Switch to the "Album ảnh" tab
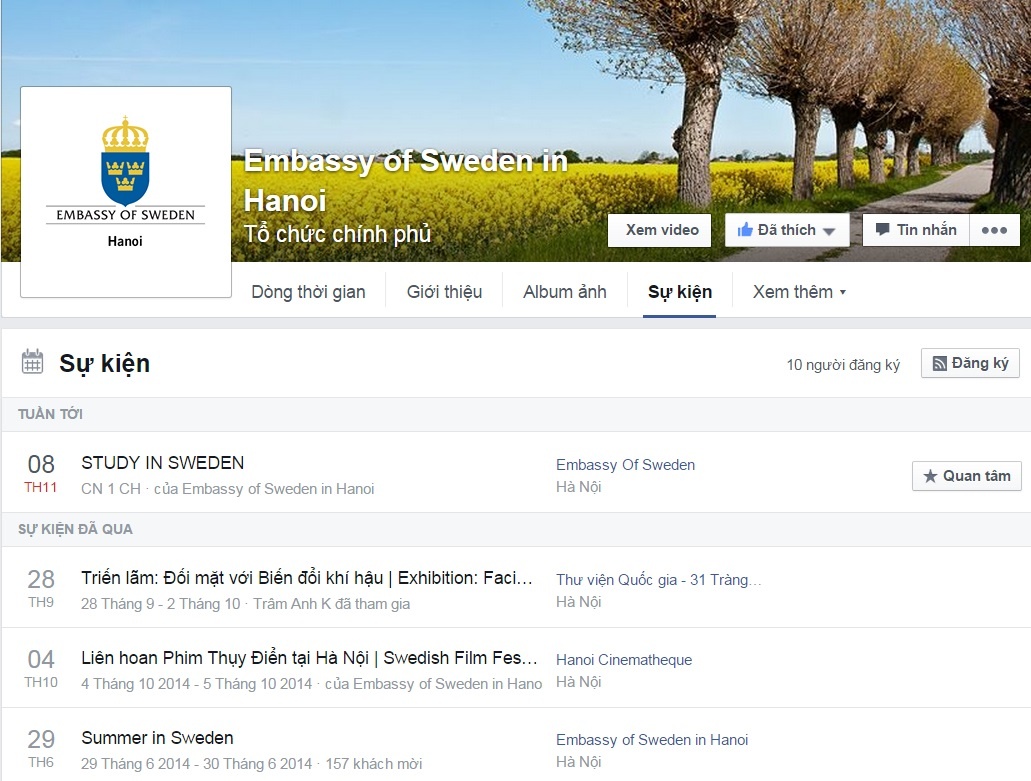 click(x=563, y=291)
